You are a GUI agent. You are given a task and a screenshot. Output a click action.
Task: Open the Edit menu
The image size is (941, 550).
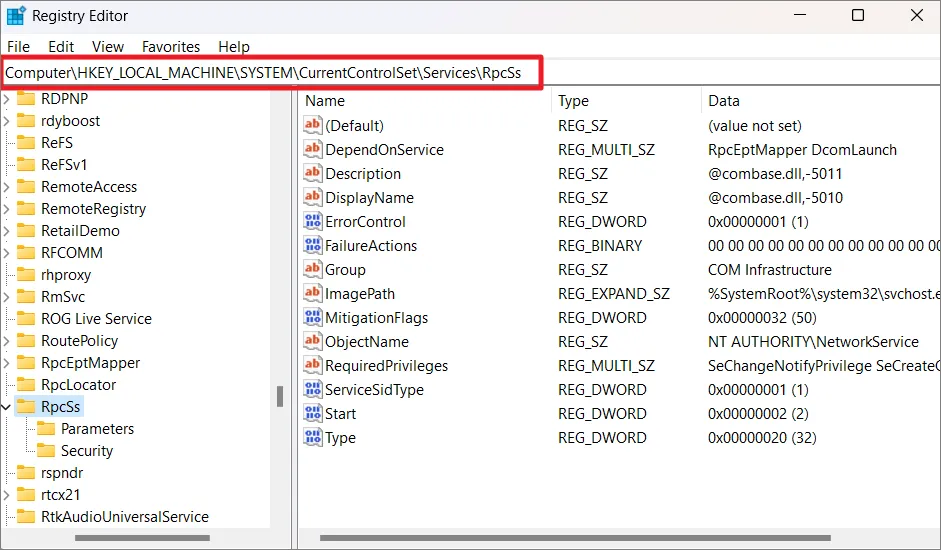[x=61, y=47]
